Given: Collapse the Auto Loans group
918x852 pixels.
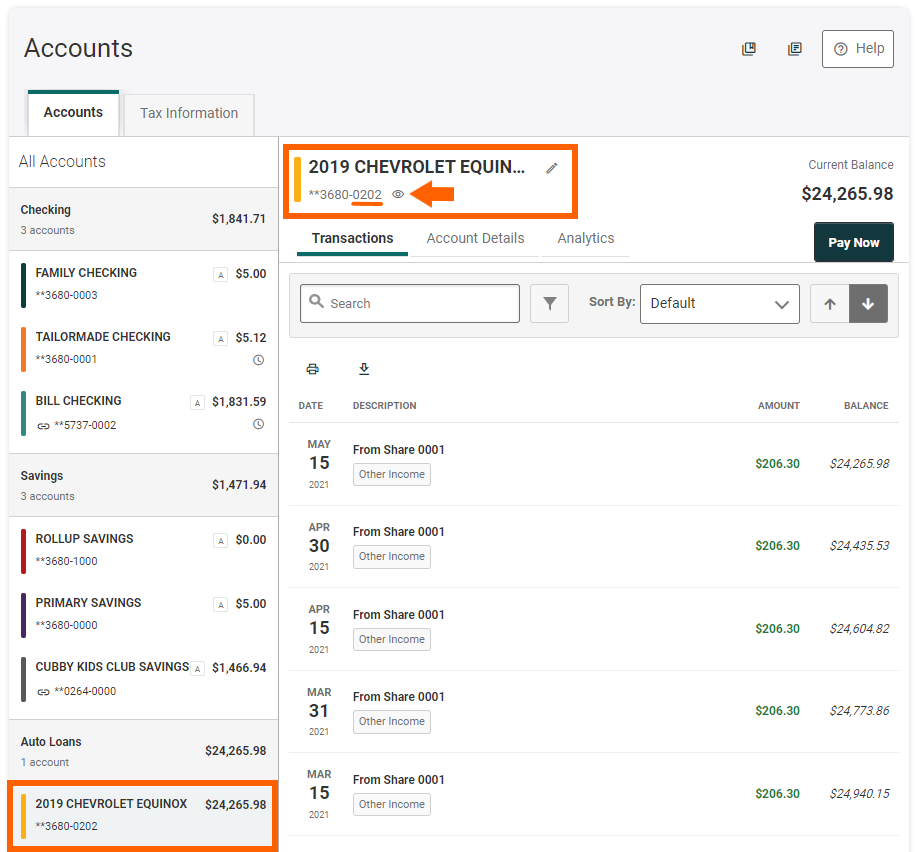Looking at the screenshot, I should [x=143, y=751].
